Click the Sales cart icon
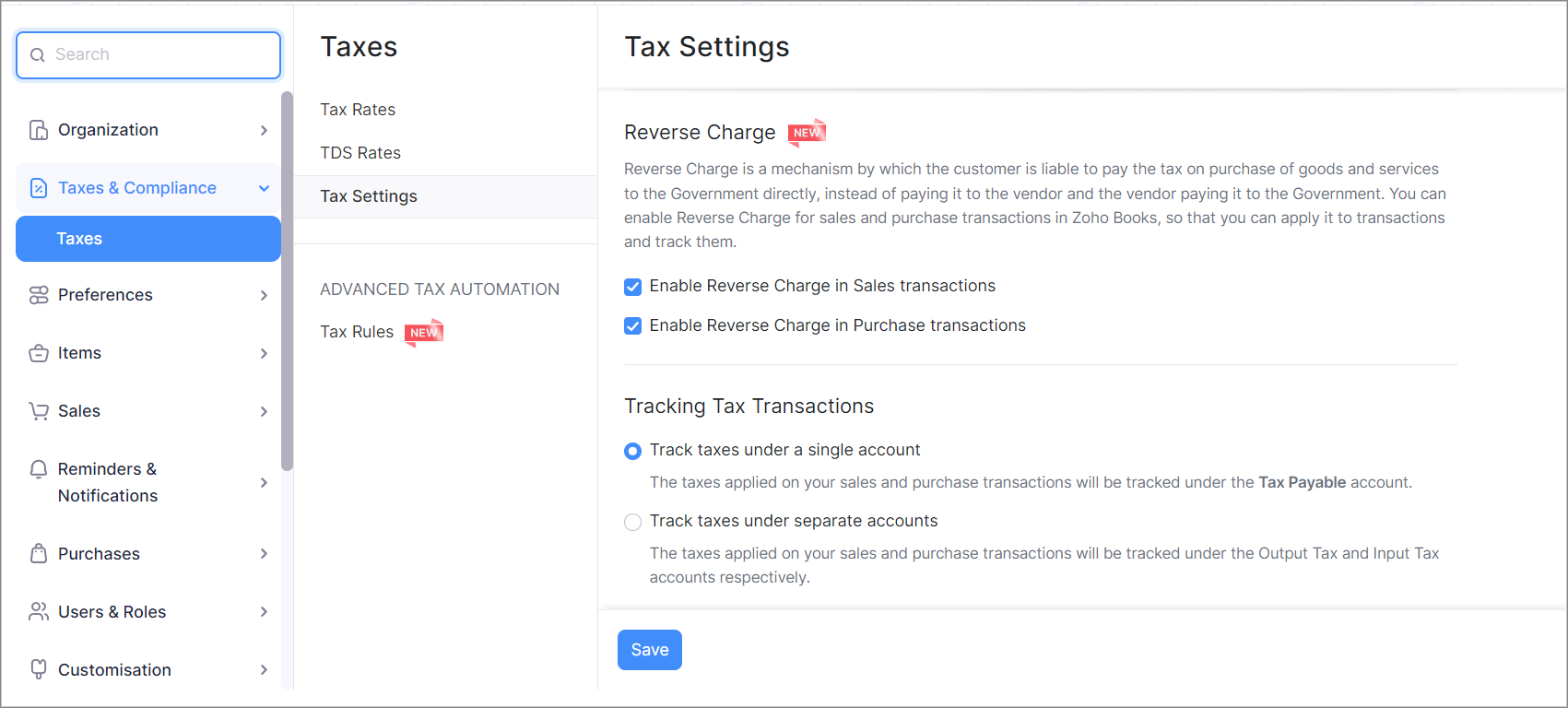Screen dimensions: 1568x708 (x=39, y=411)
